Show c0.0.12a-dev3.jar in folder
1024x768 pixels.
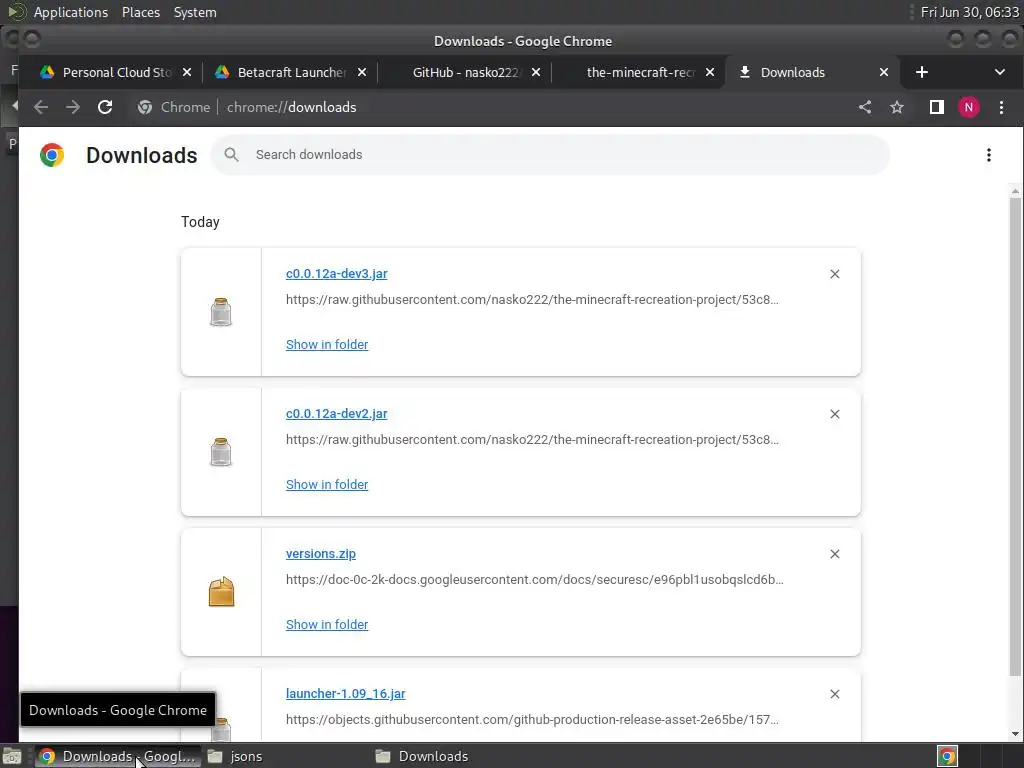coord(327,344)
